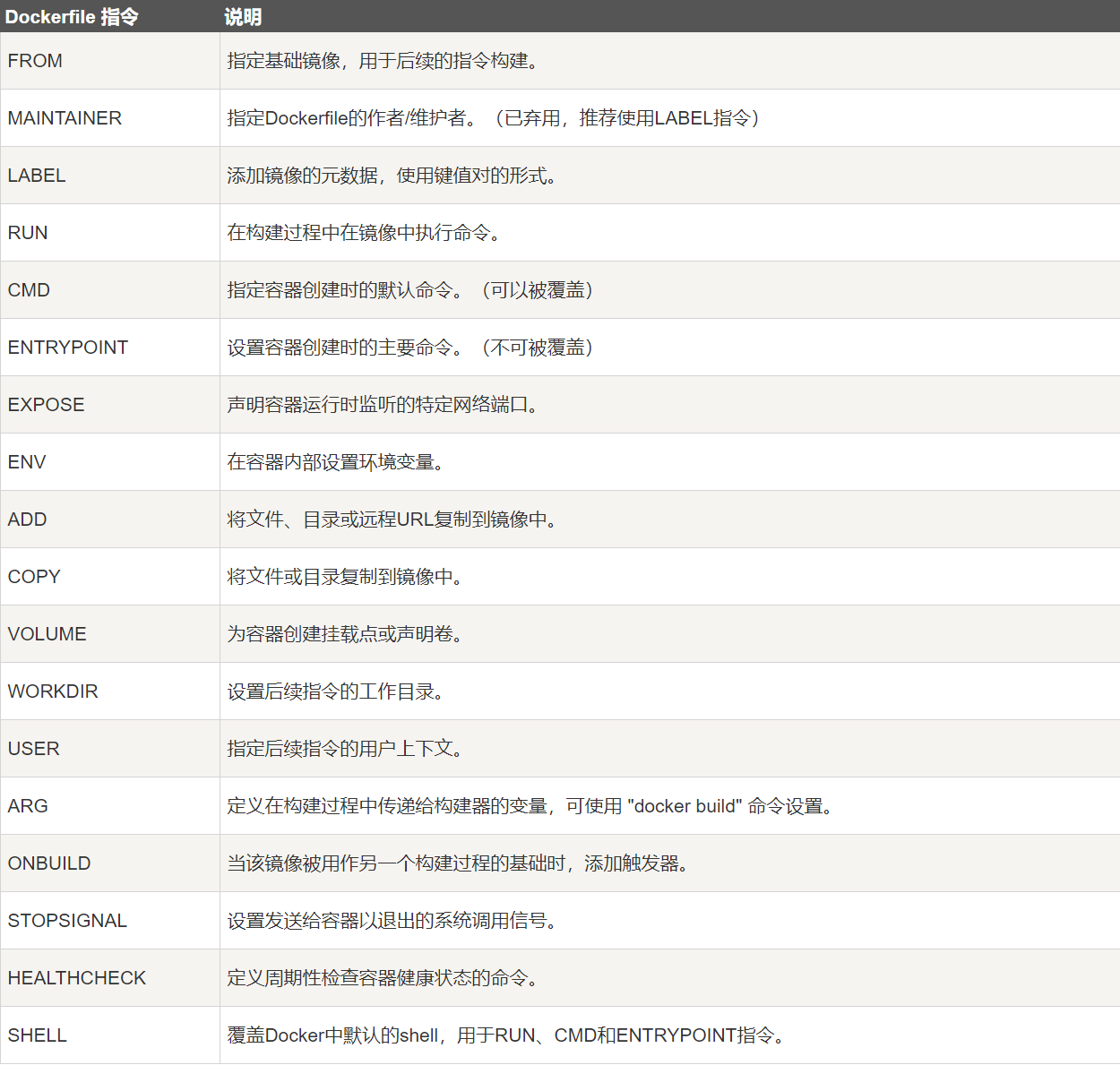Screen dimensions: 1120x1065
Task: Select the STOPSIGNAL instruction cell
Action: (x=67, y=921)
